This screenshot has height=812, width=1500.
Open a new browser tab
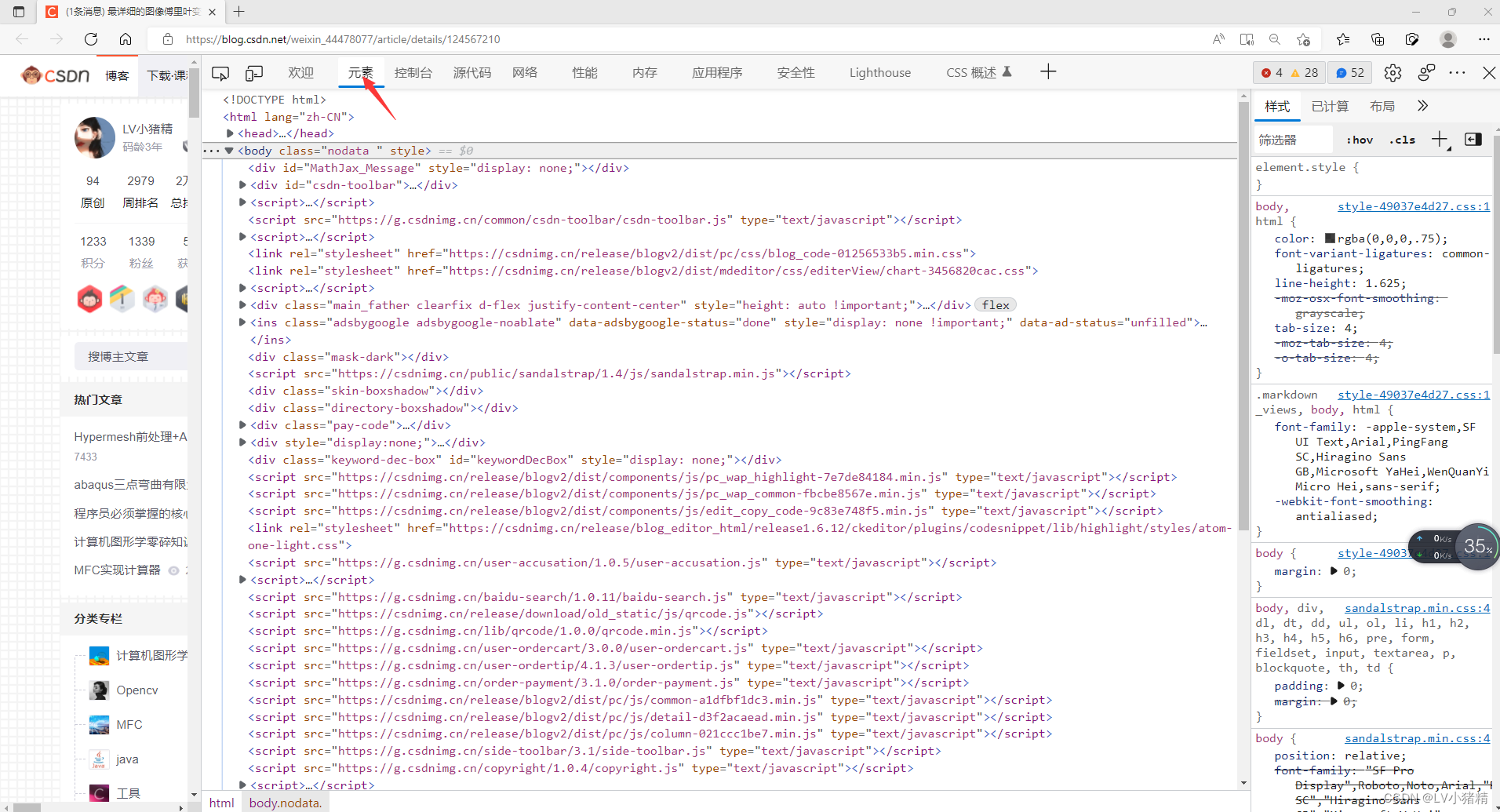[239, 12]
